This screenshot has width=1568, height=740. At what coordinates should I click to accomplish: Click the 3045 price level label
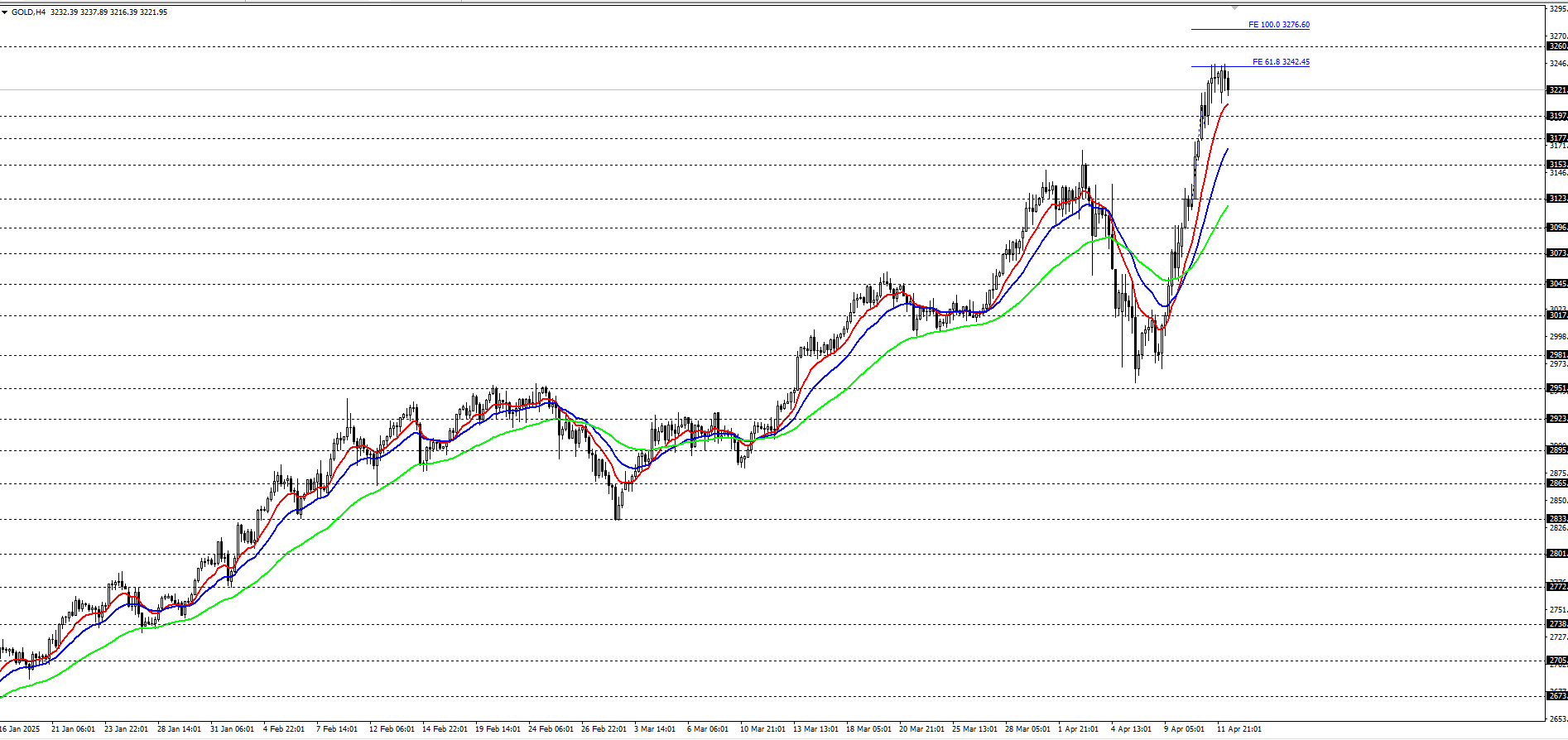(x=1557, y=284)
